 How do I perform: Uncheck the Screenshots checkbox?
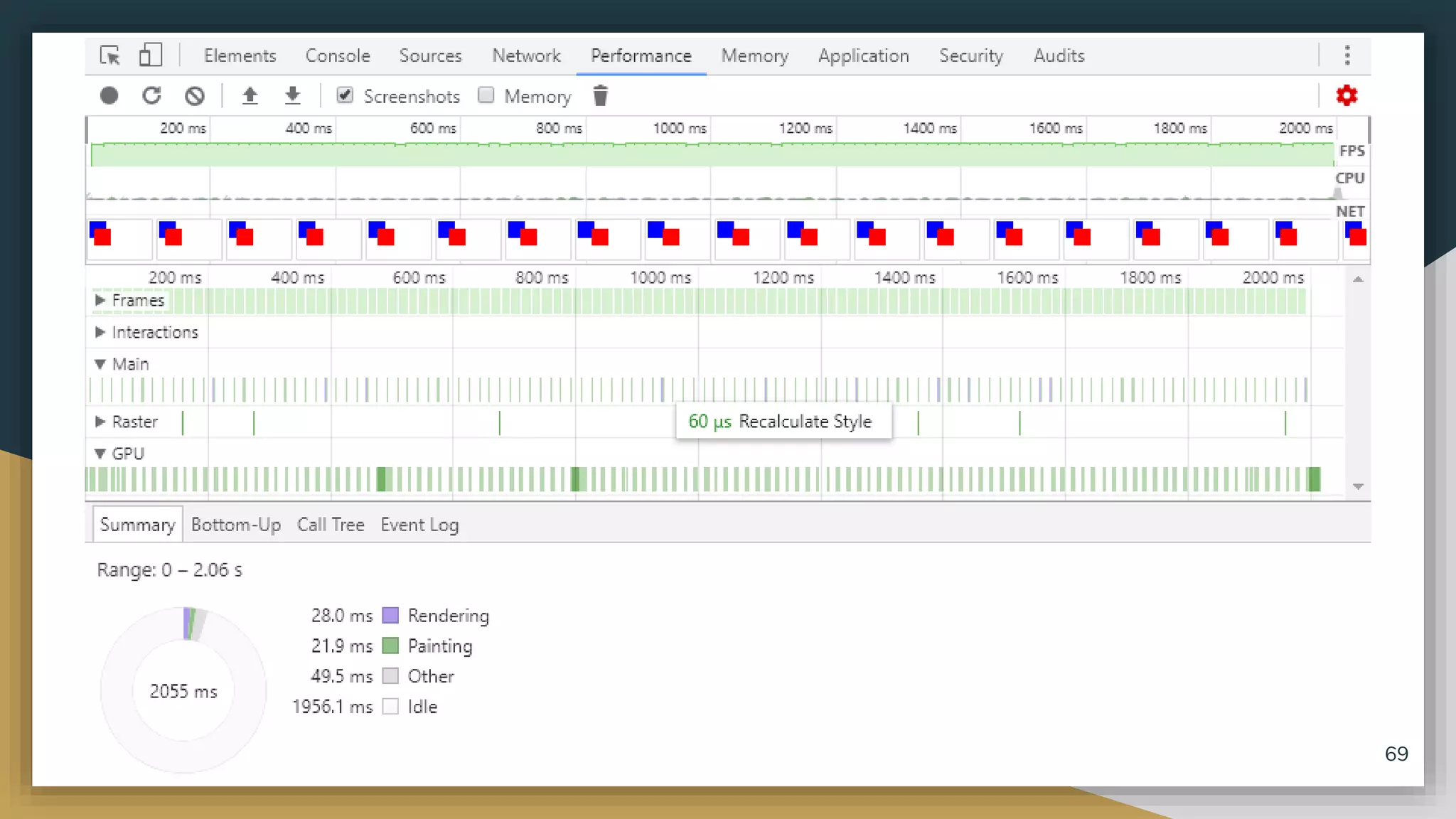(x=345, y=95)
